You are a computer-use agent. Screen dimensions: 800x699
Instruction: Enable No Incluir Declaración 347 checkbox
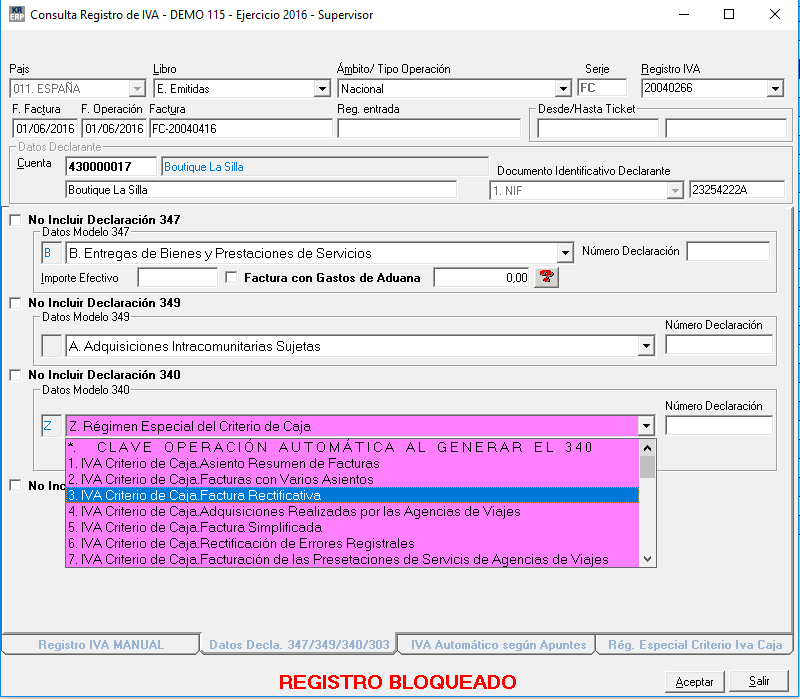[14, 220]
